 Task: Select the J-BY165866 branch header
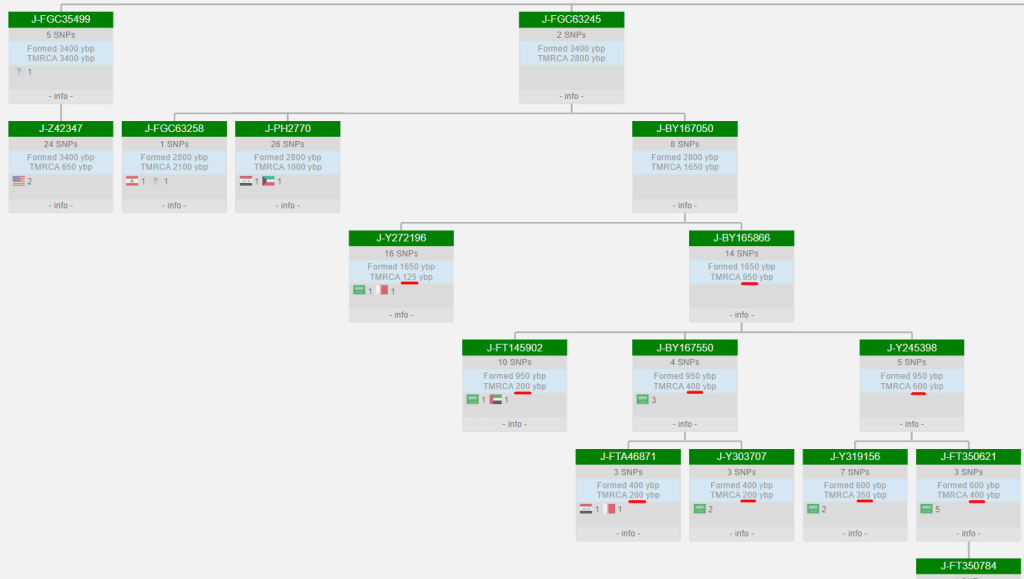point(741,238)
